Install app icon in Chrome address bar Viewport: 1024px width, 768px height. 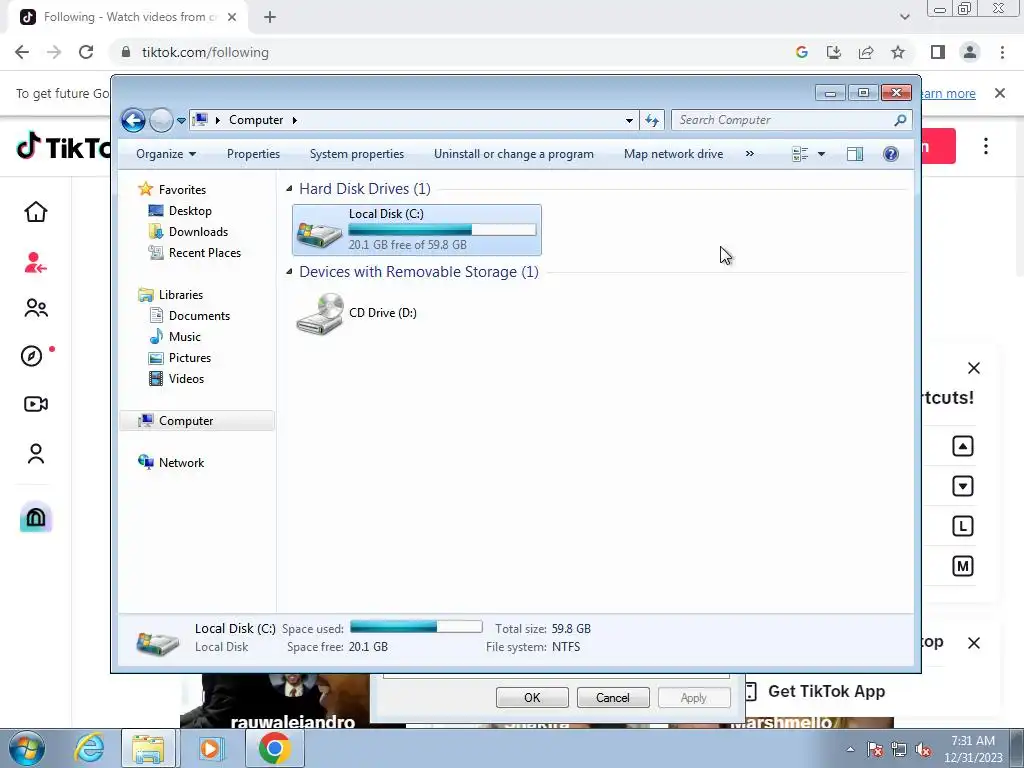coord(834,52)
